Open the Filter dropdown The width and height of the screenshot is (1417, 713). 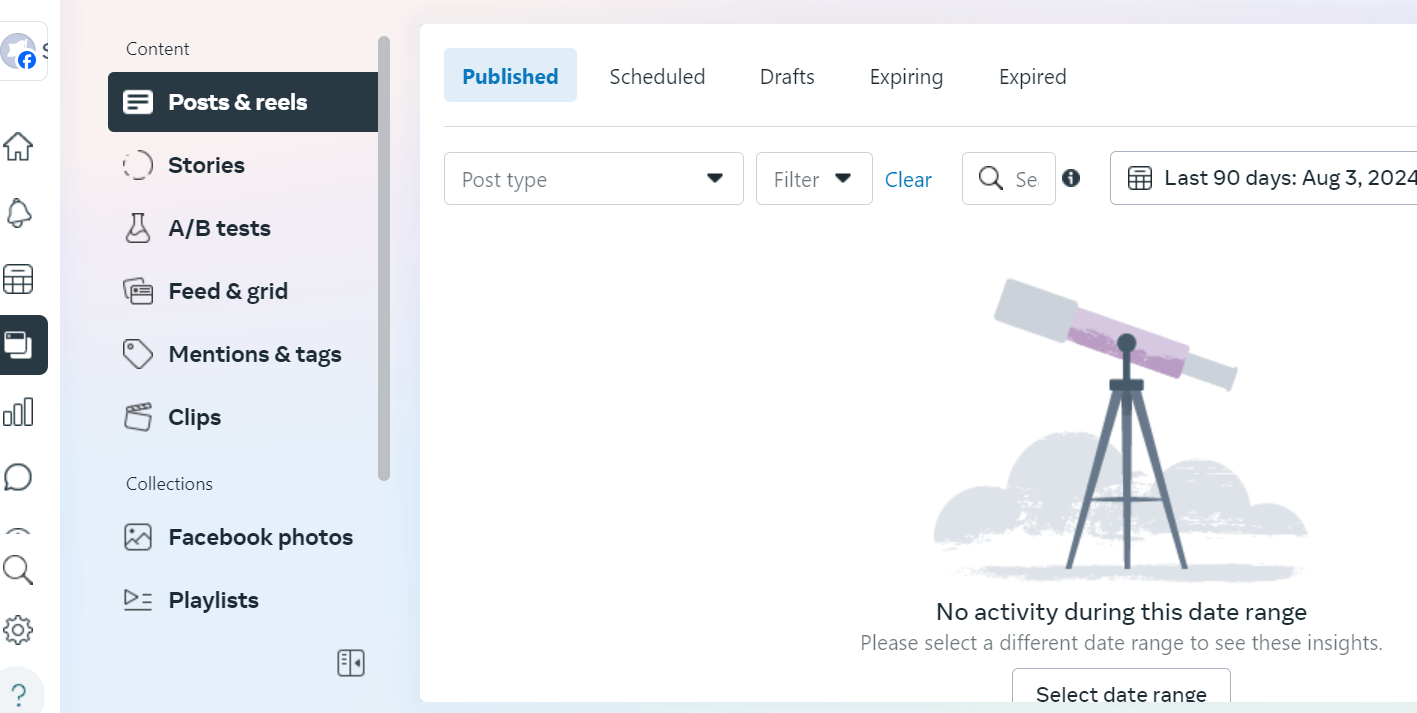coord(814,179)
